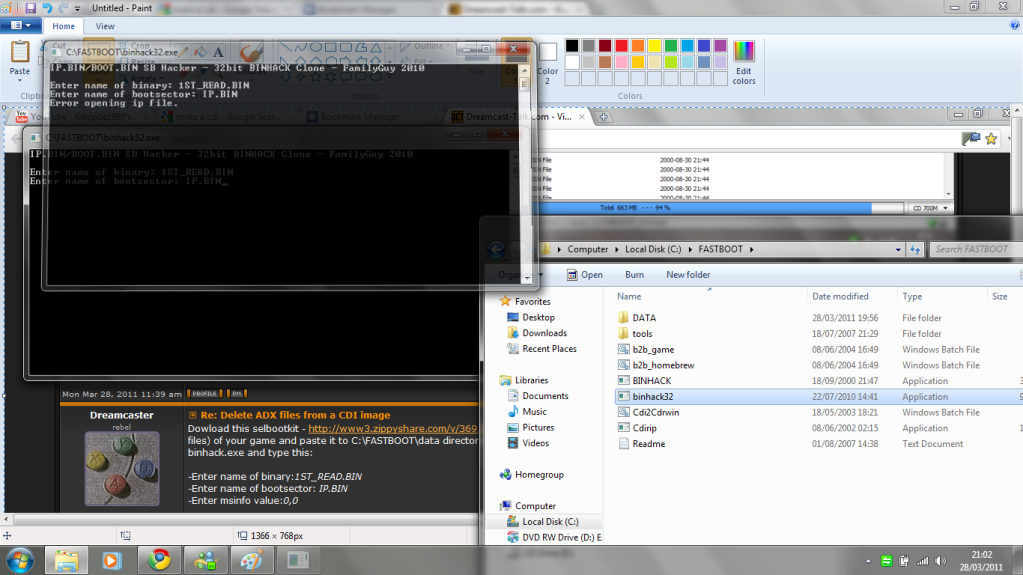The image size is (1023, 575).
Task: Select the Cdirip application file
Action: (644, 428)
